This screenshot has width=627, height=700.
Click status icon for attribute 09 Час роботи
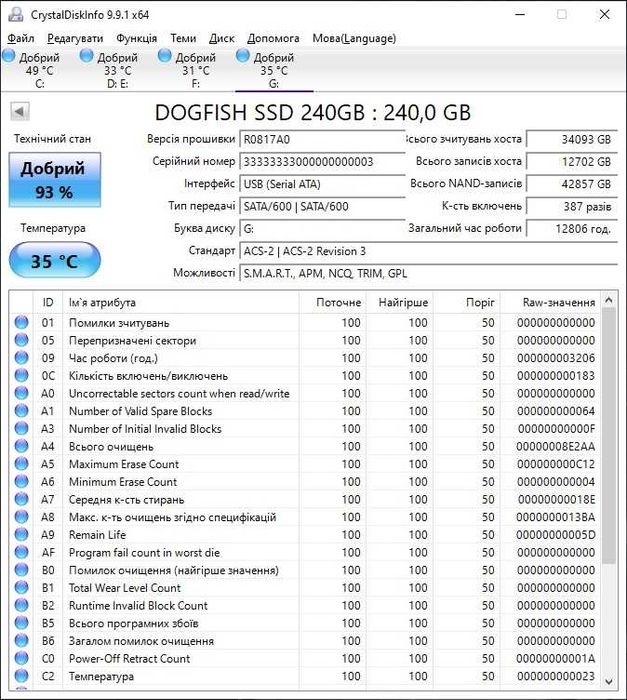(x=21, y=358)
